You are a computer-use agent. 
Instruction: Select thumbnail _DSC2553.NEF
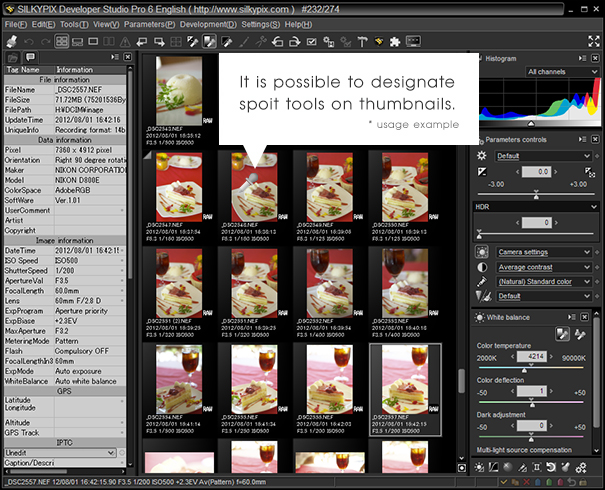point(405,293)
